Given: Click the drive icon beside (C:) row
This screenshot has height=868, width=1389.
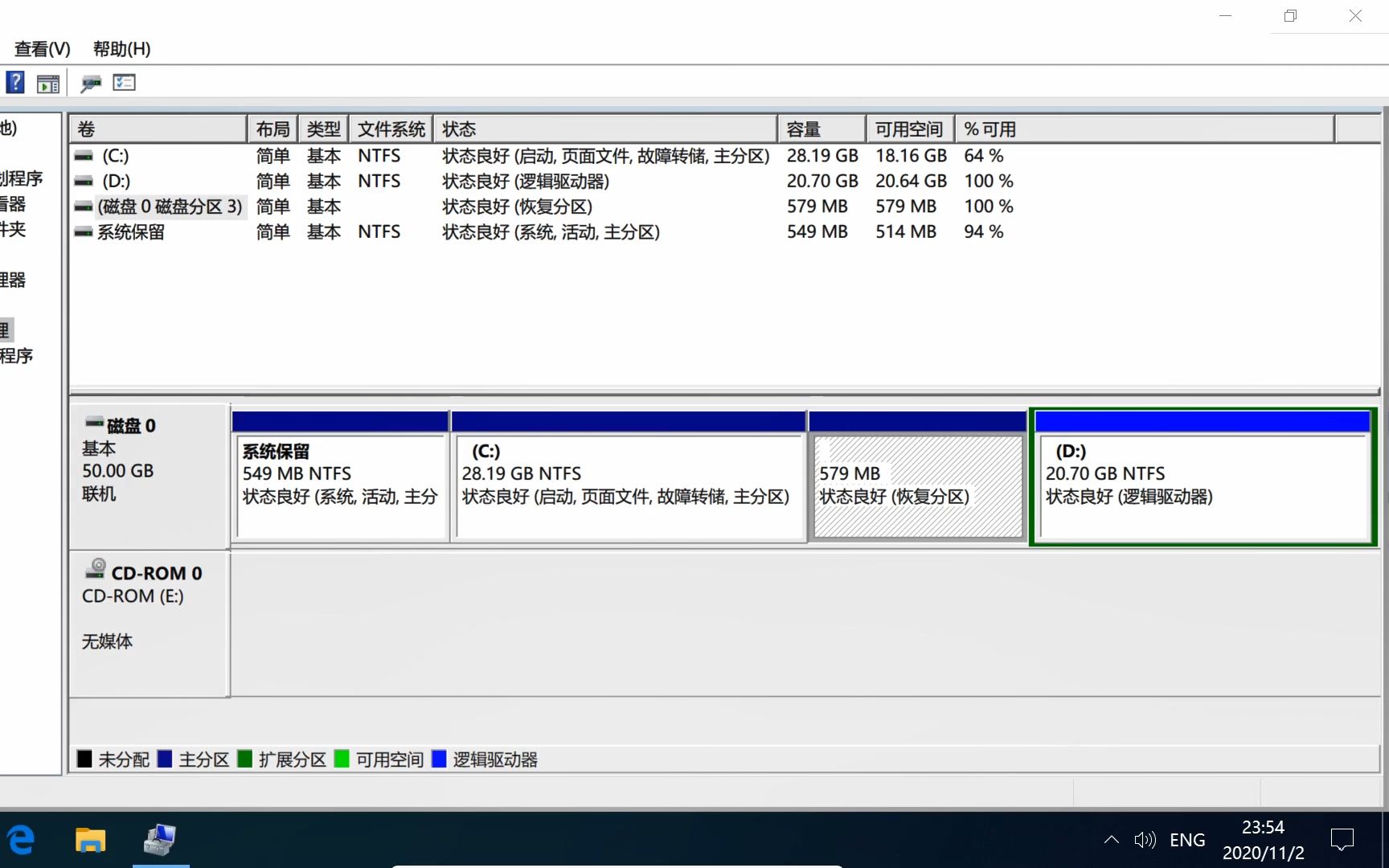Looking at the screenshot, I should pyautogui.click(x=84, y=156).
